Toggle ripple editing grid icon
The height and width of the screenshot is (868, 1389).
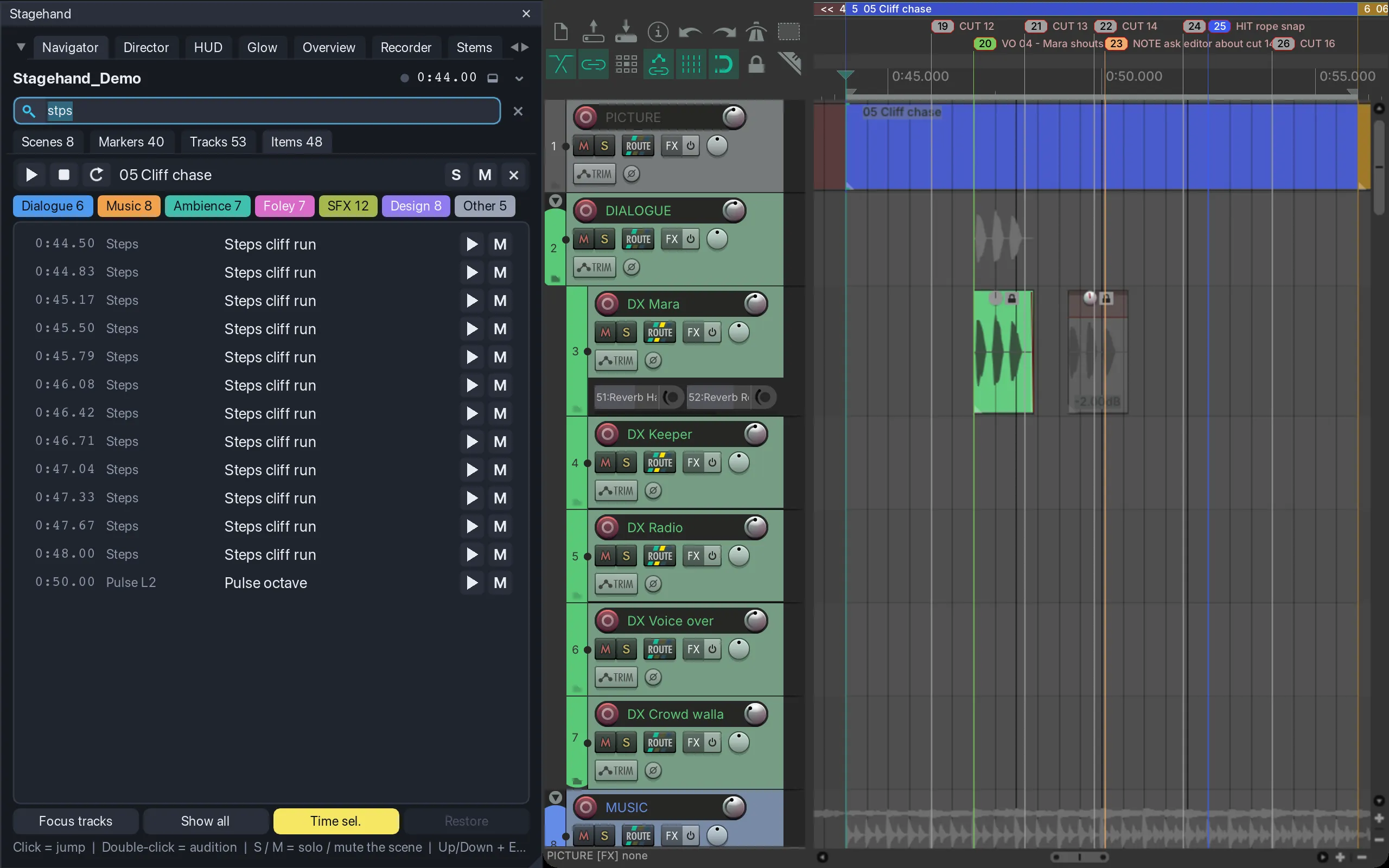pyautogui.click(x=626, y=65)
